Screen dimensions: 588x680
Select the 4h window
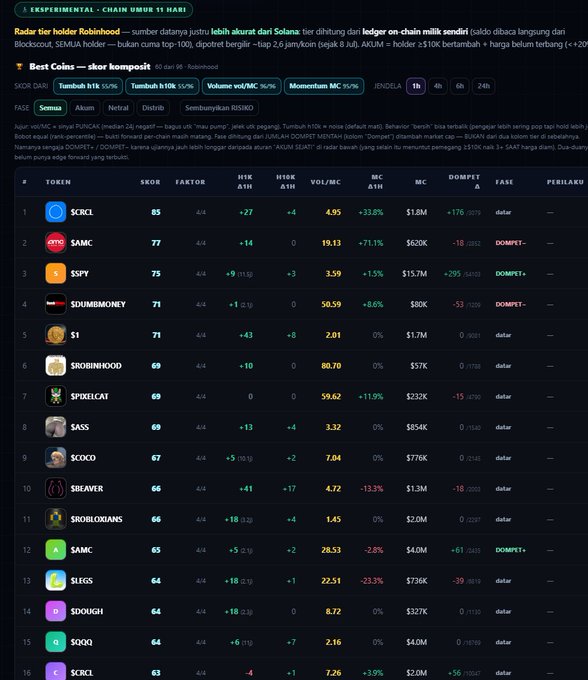click(x=438, y=86)
